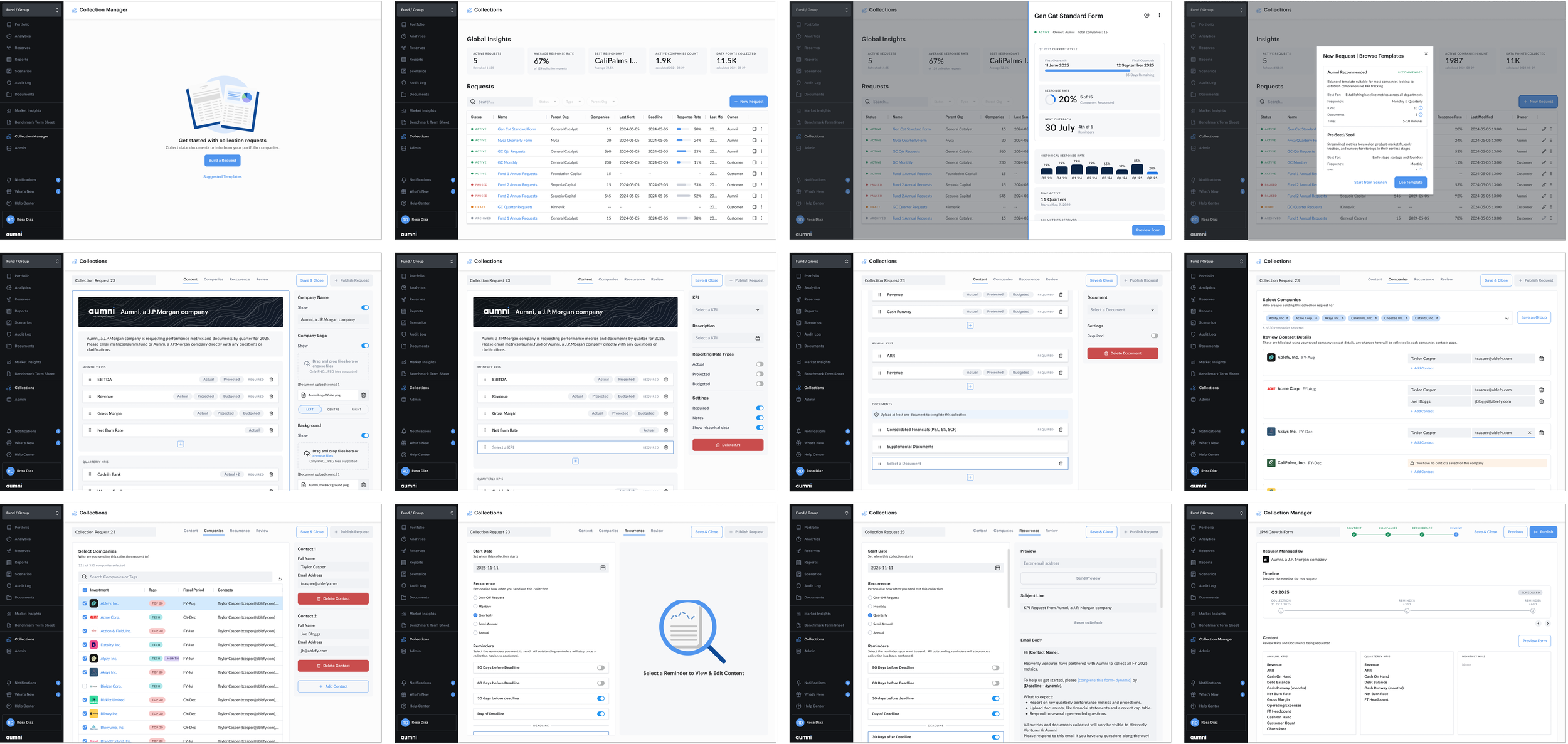Clear the Aksys Inc. email field

[x=1529, y=433]
